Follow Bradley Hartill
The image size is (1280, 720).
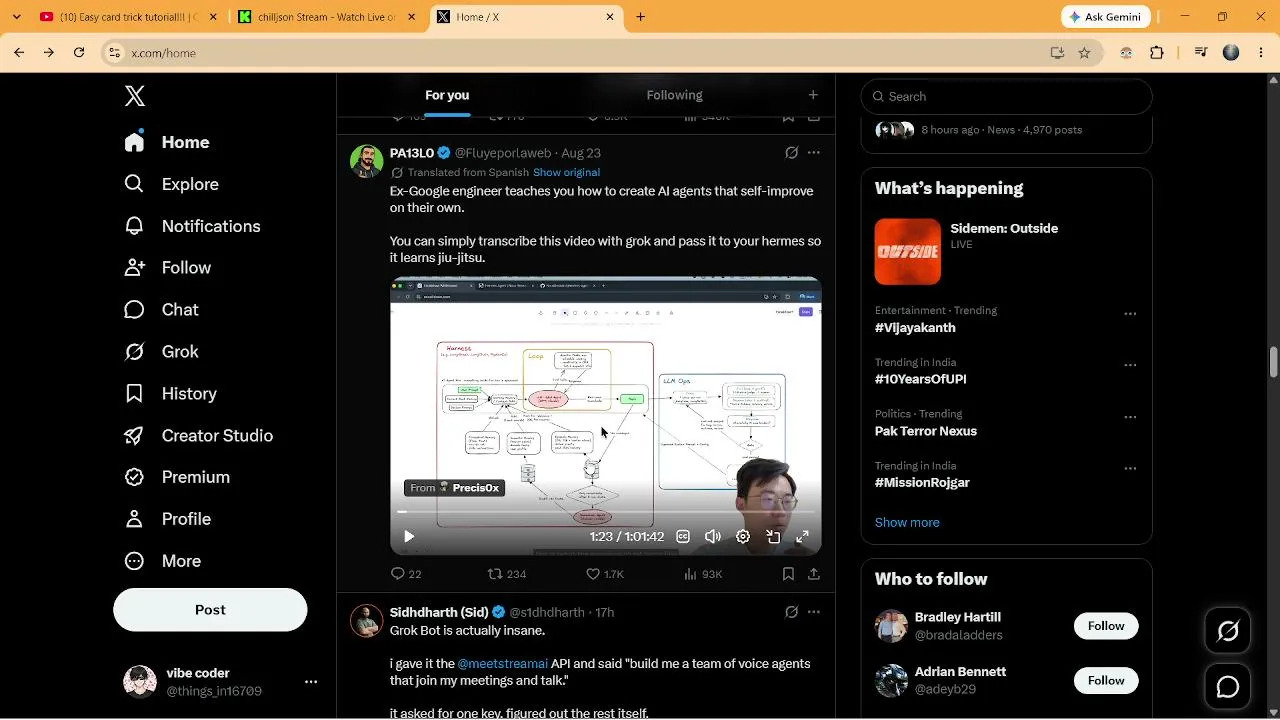pos(1106,626)
